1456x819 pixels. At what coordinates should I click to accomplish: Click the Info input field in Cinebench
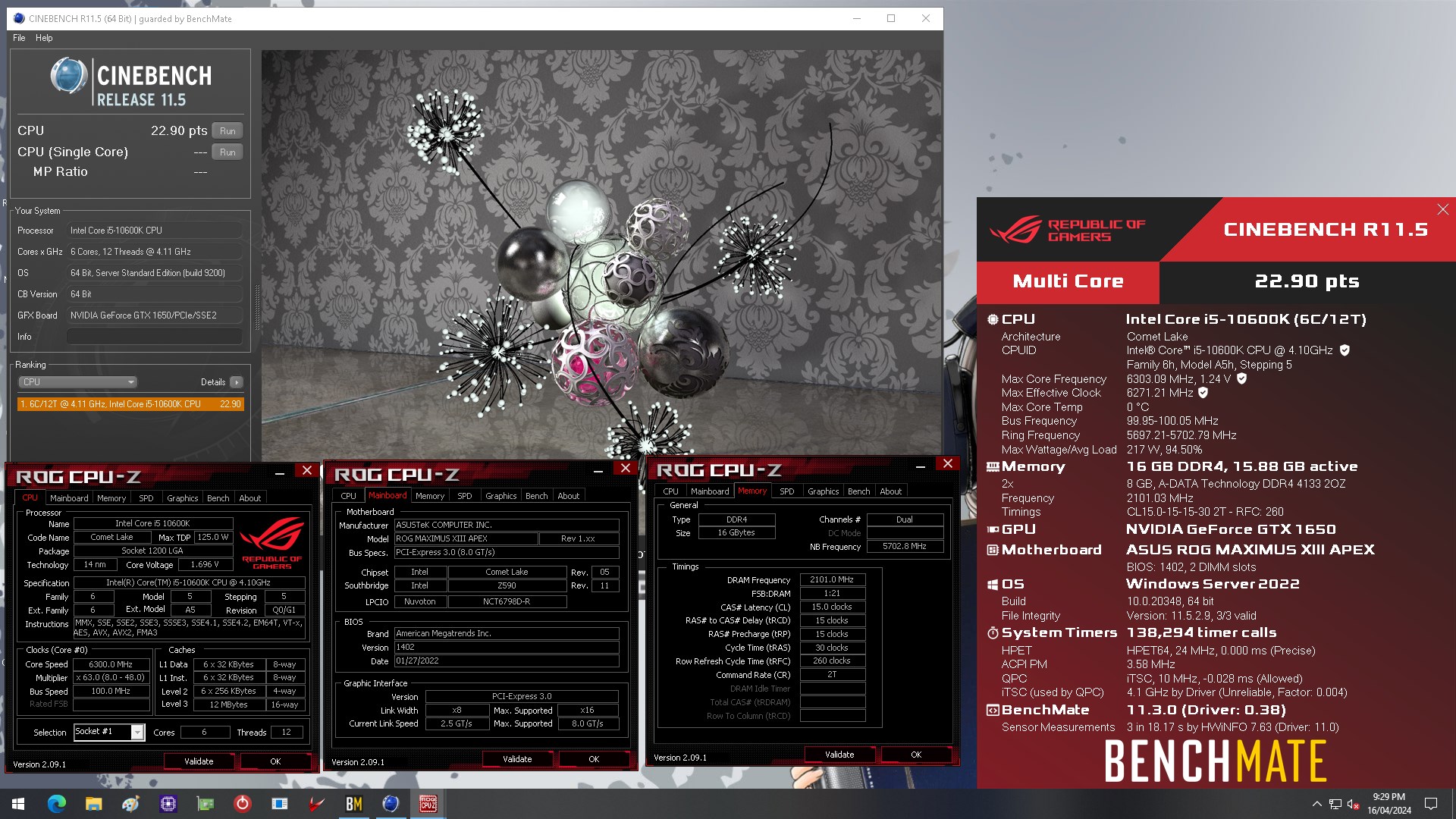pos(155,337)
